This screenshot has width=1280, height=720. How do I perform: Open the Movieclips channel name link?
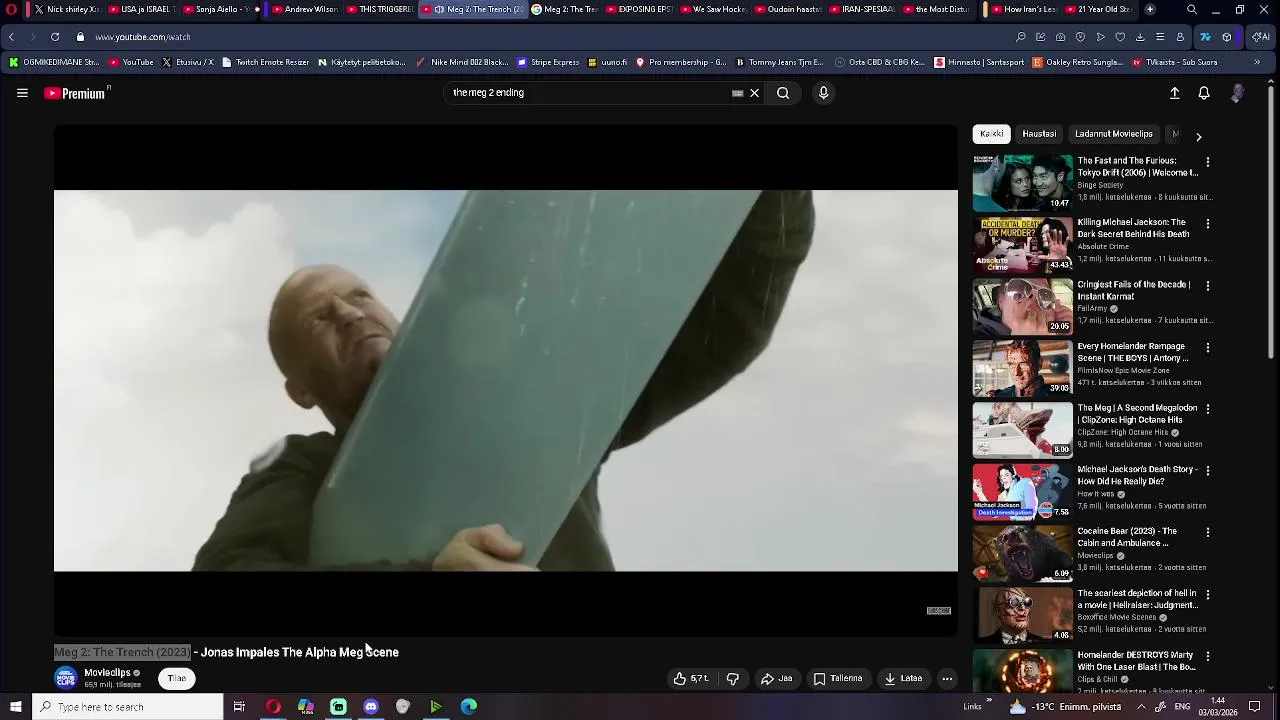(107, 673)
